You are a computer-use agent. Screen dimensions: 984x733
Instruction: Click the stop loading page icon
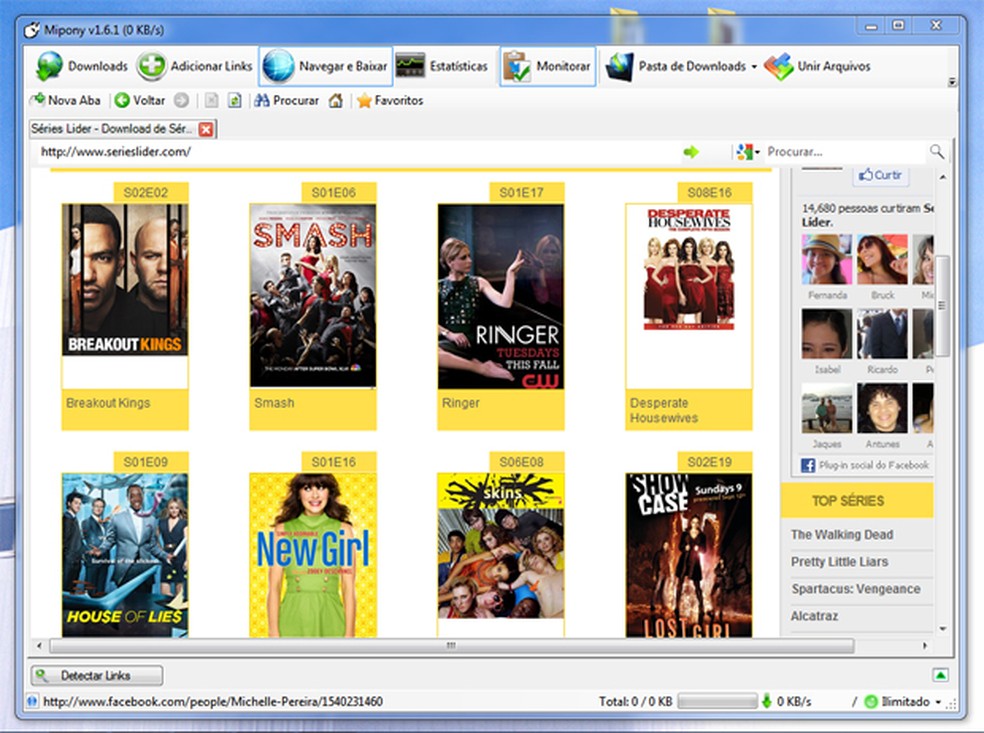[211, 100]
